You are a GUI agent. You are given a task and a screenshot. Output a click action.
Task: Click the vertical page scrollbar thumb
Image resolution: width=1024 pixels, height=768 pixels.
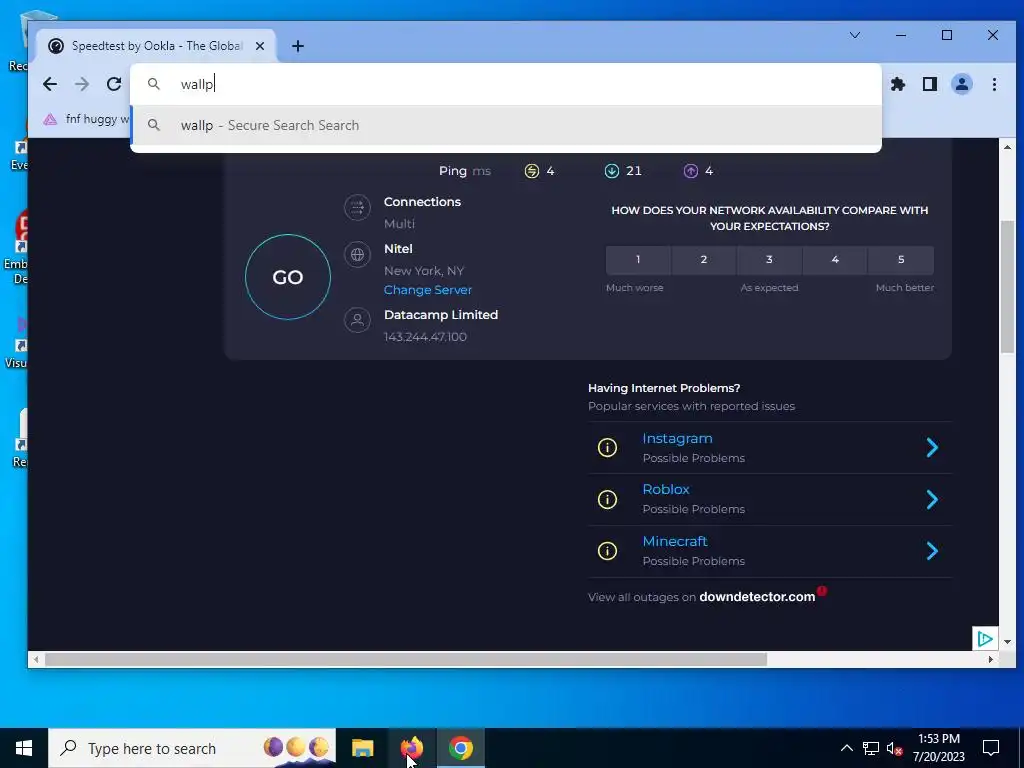point(1007,287)
